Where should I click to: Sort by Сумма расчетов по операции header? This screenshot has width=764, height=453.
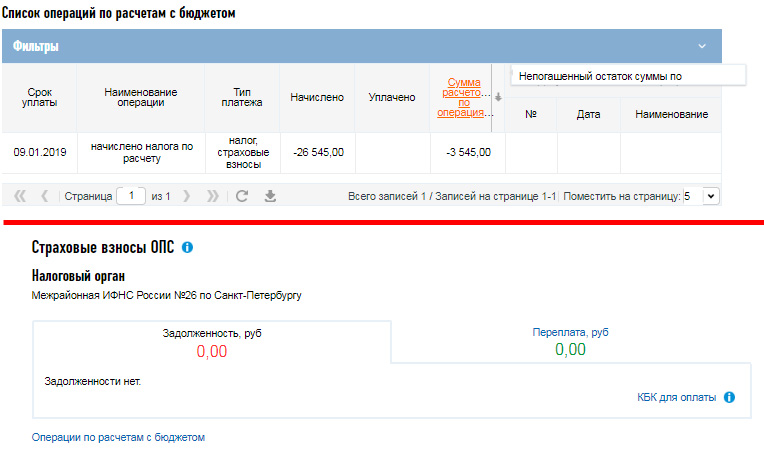[x=464, y=97]
